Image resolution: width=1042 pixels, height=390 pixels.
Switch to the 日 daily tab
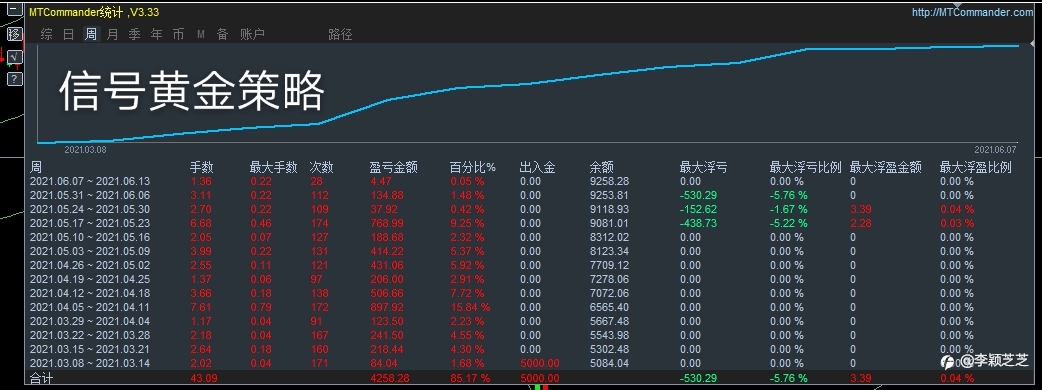pos(68,35)
